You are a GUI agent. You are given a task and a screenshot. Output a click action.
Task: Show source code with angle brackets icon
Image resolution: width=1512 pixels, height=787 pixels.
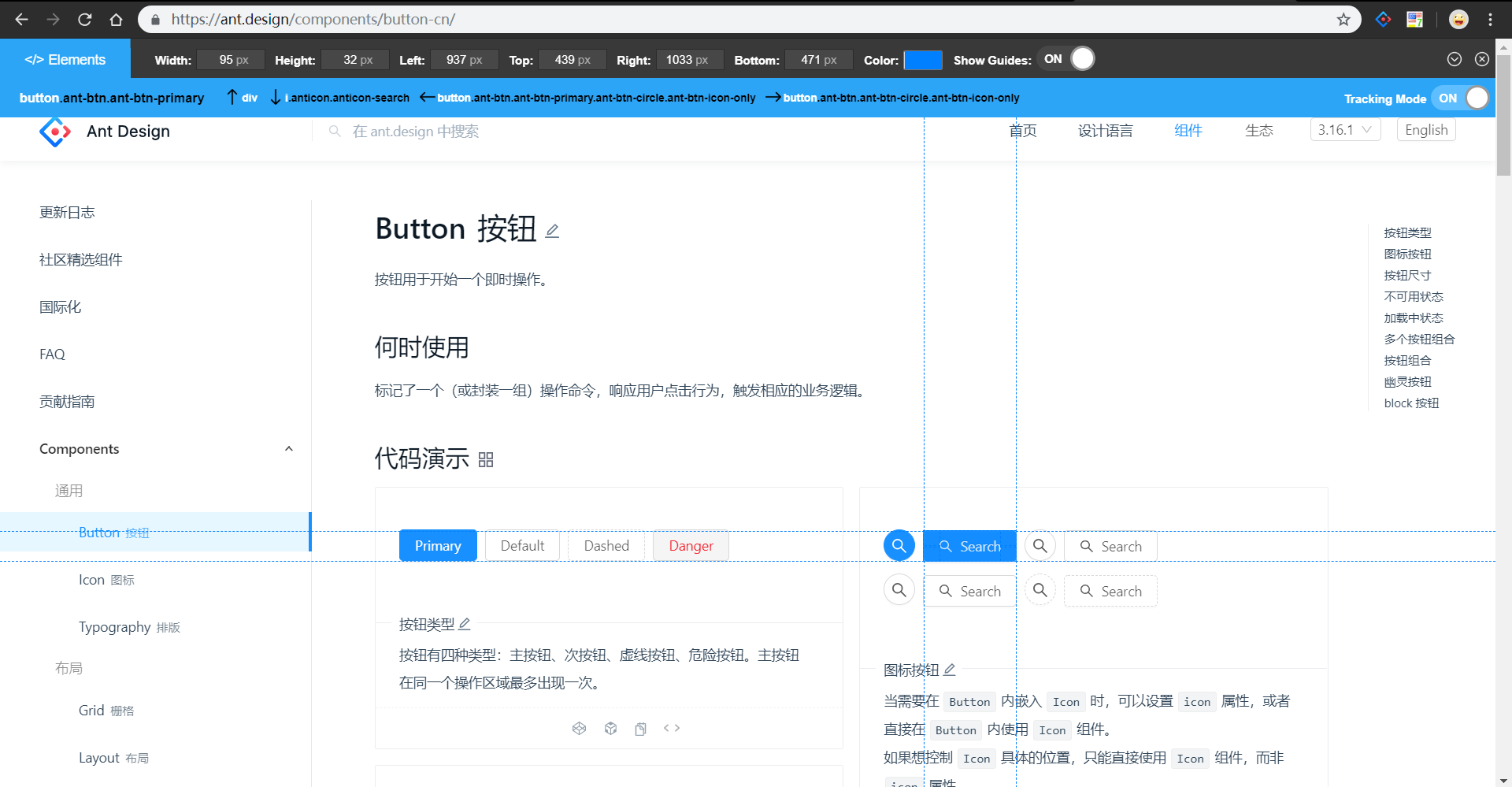point(672,729)
